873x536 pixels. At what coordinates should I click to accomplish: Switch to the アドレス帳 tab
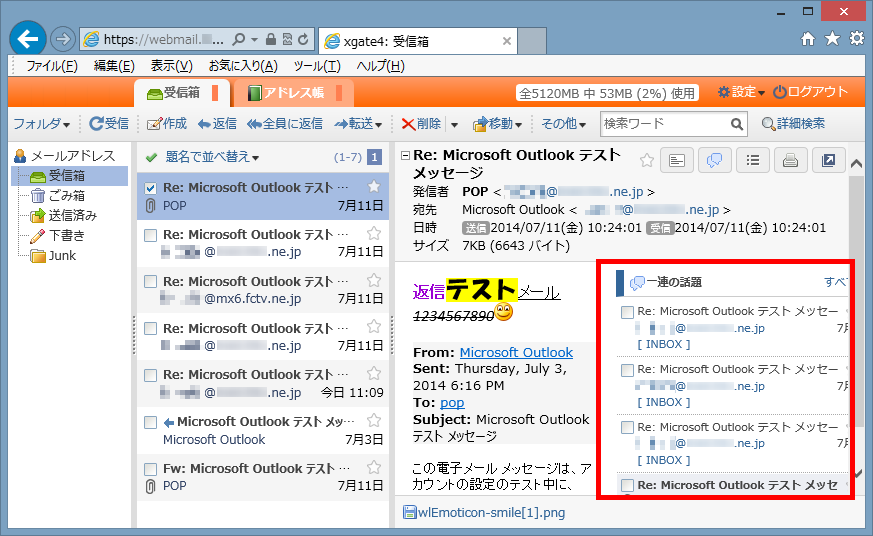294,93
